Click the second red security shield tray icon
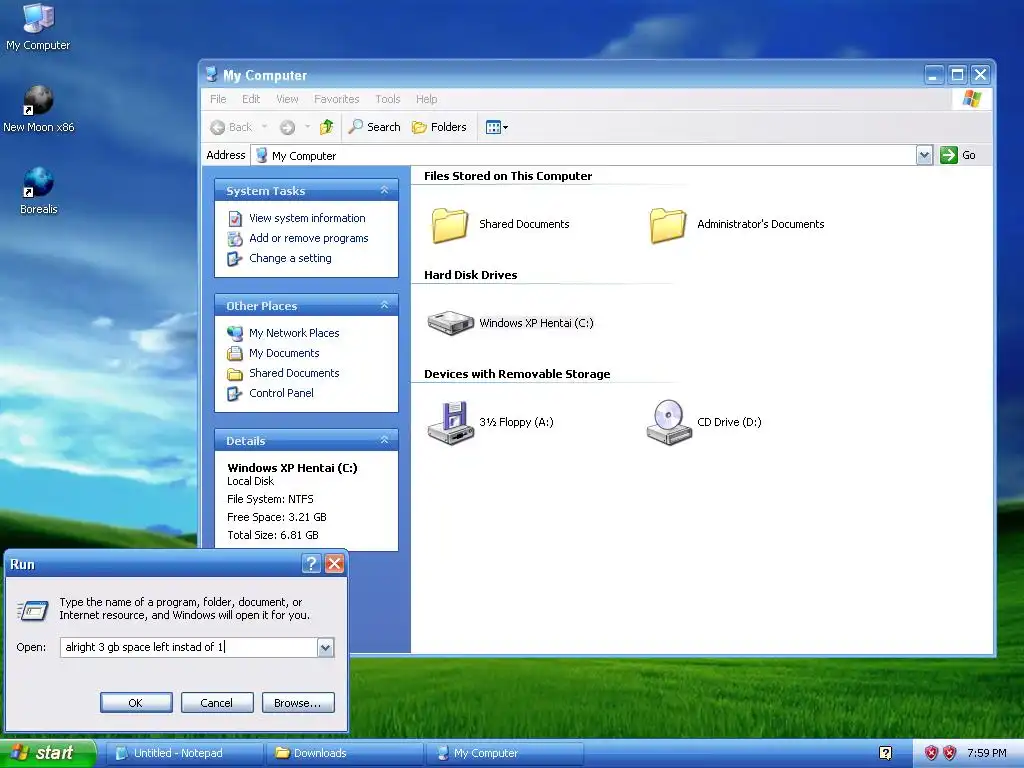The height and width of the screenshot is (768, 1024). tap(950, 753)
